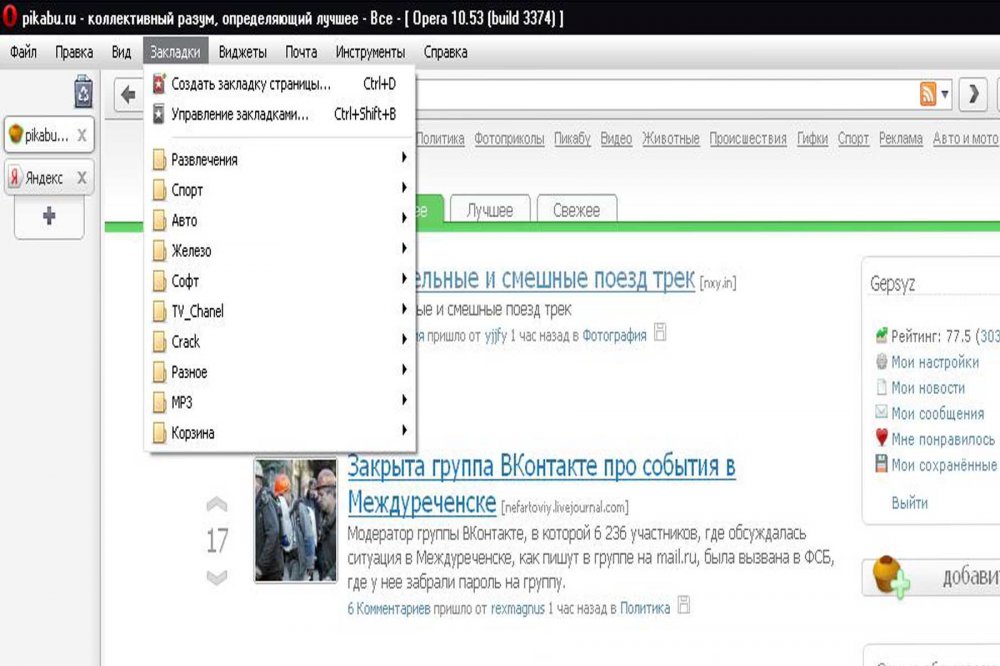Choose Управление закладками
Screen dimensions: 1000x666
[279, 114]
